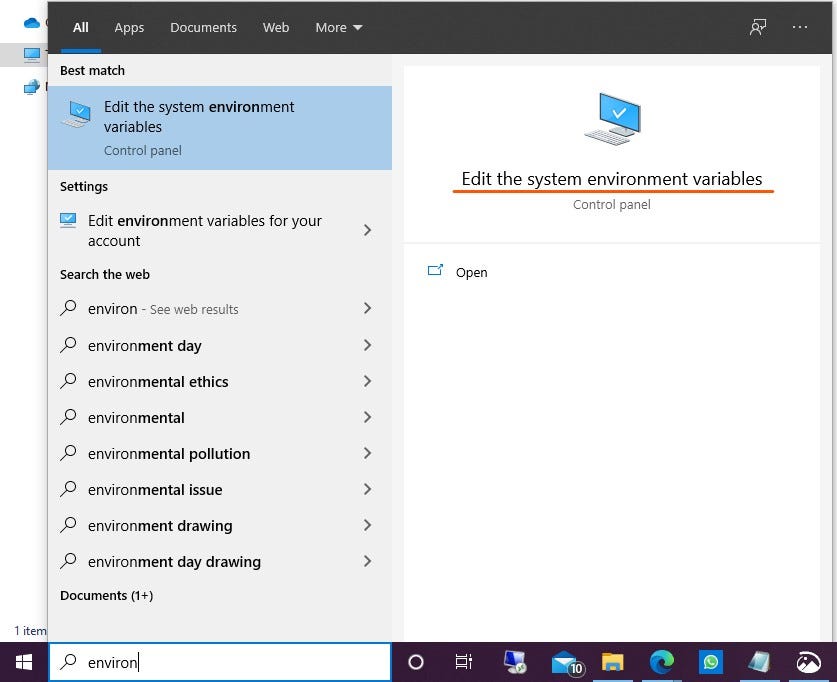Click Open in the preview pane
The height and width of the screenshot is (682, 837).
point(471,272)
